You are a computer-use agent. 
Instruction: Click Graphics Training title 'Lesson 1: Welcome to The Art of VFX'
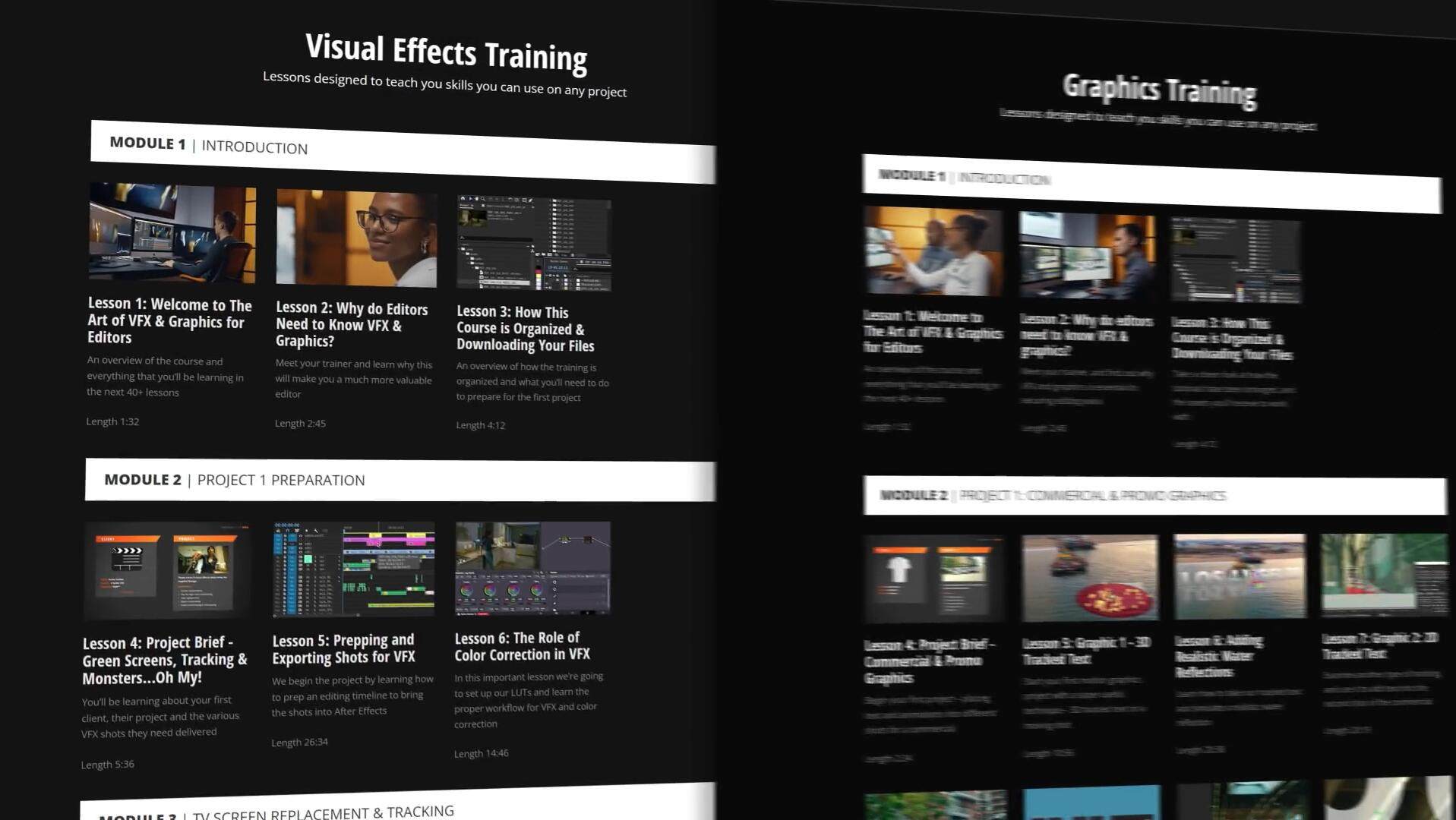tap(933, 332)
